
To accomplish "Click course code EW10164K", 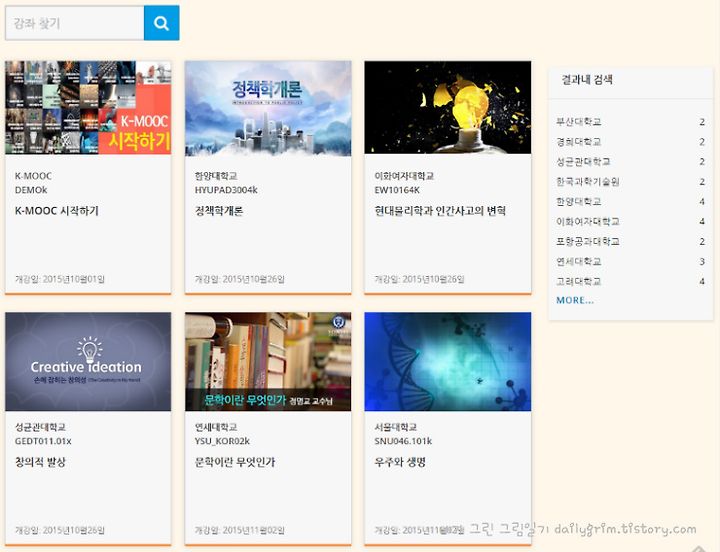I will [397, 190].
